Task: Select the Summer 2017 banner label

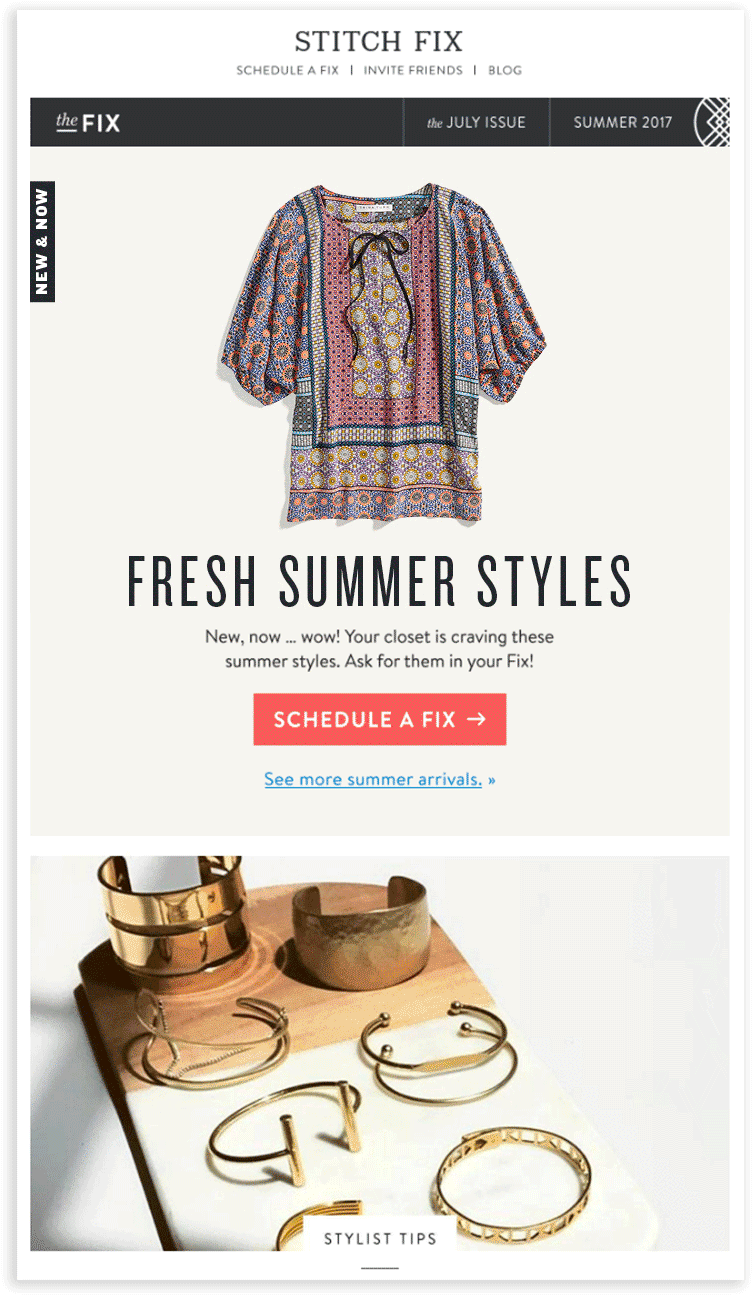Action: 622,123
